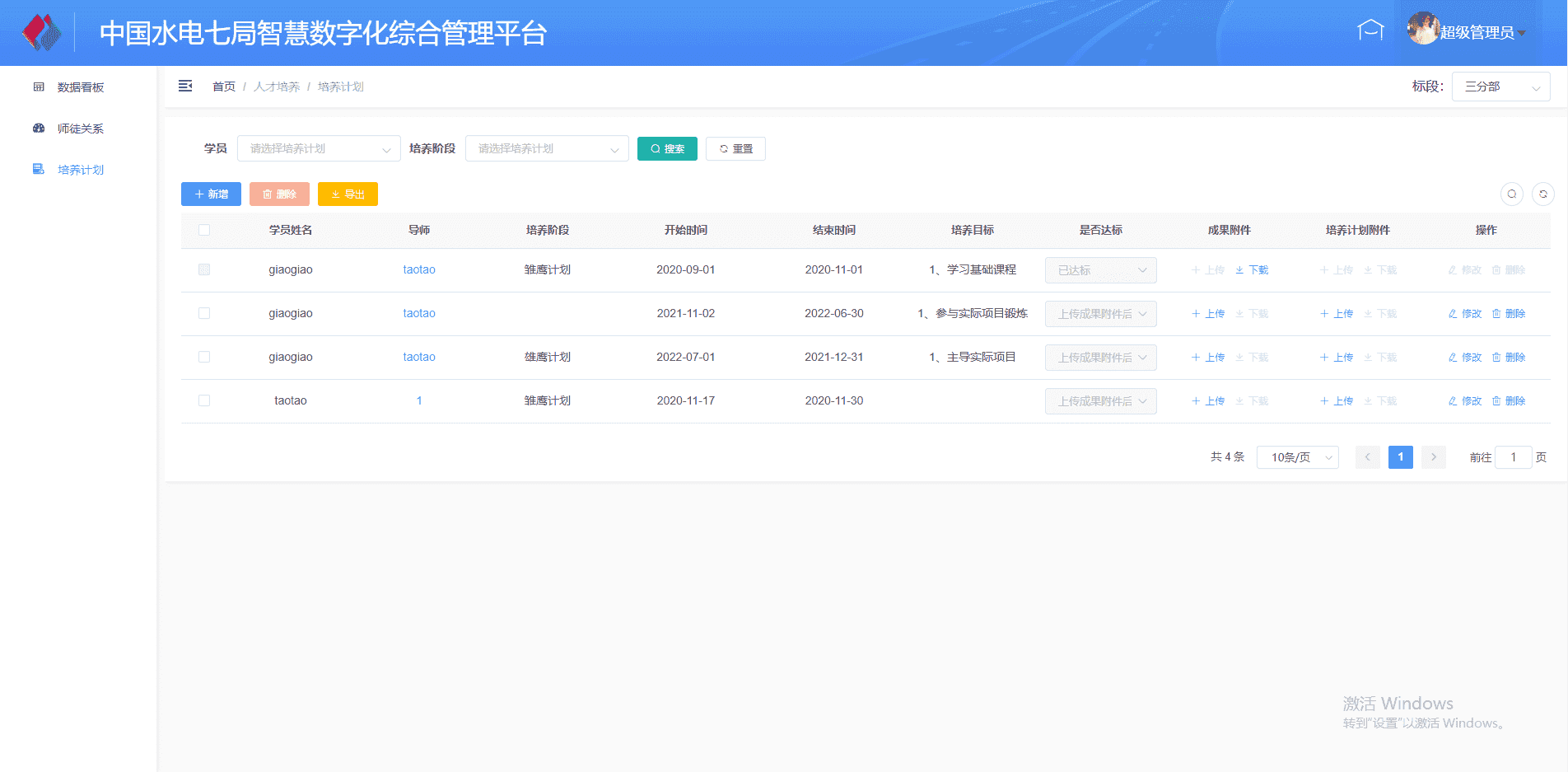Click the green 搜索 button

(x=667, y=148)
